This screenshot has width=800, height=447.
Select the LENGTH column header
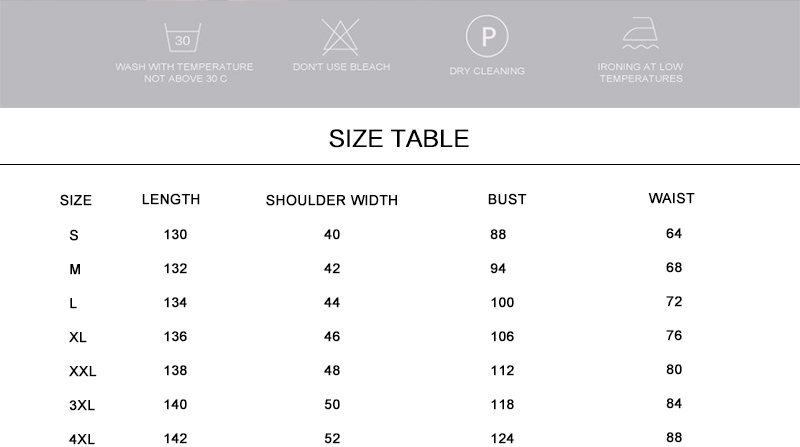[171, 199]
